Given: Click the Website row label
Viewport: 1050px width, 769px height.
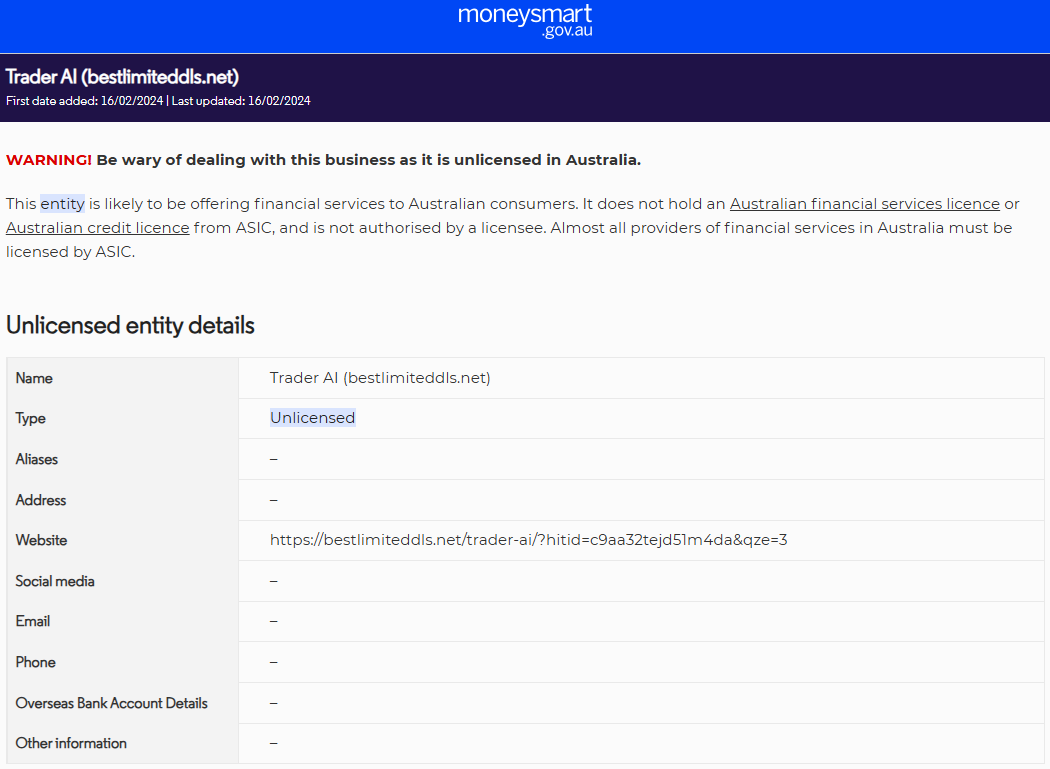Looking at the screenshot, I should (x=42, y=541).
